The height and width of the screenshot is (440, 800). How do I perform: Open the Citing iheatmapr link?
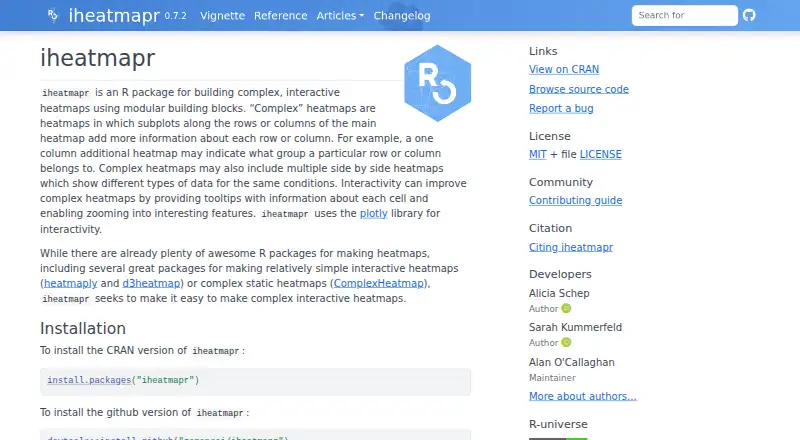(x=571, y=247)
